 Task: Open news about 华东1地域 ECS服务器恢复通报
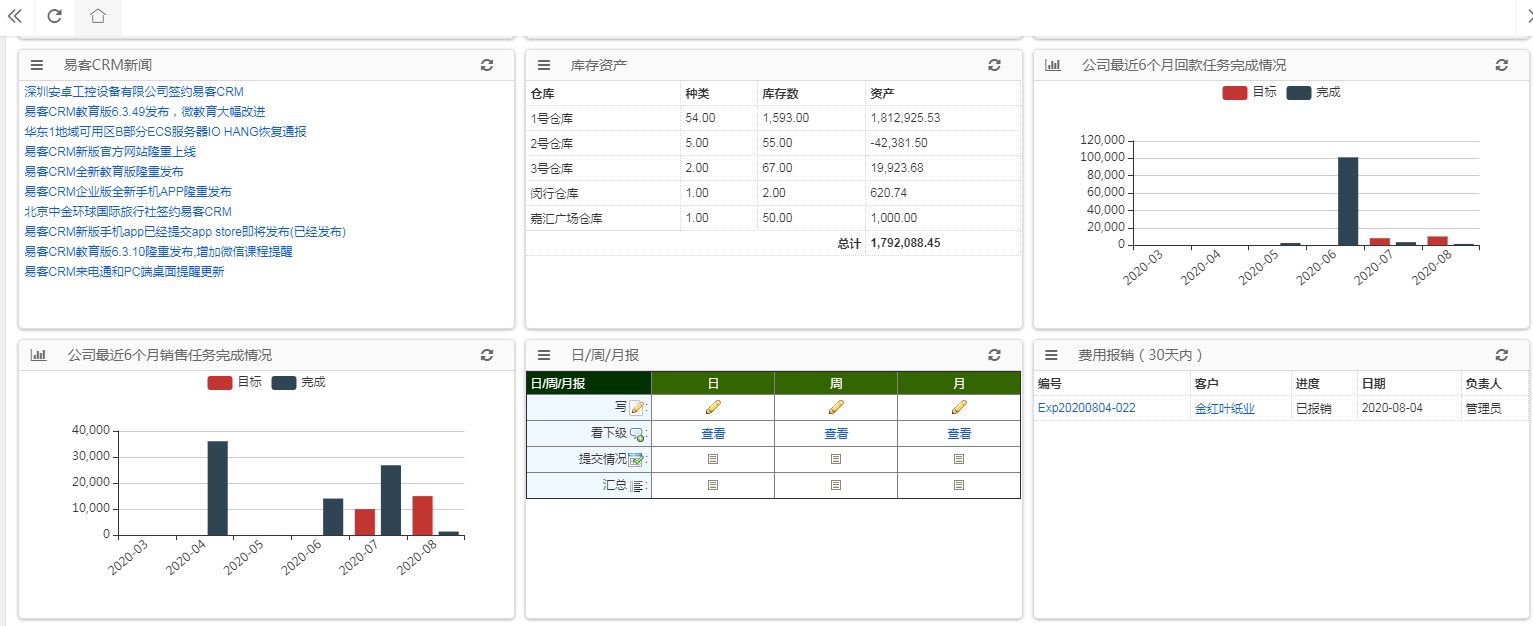pos(165,132)
